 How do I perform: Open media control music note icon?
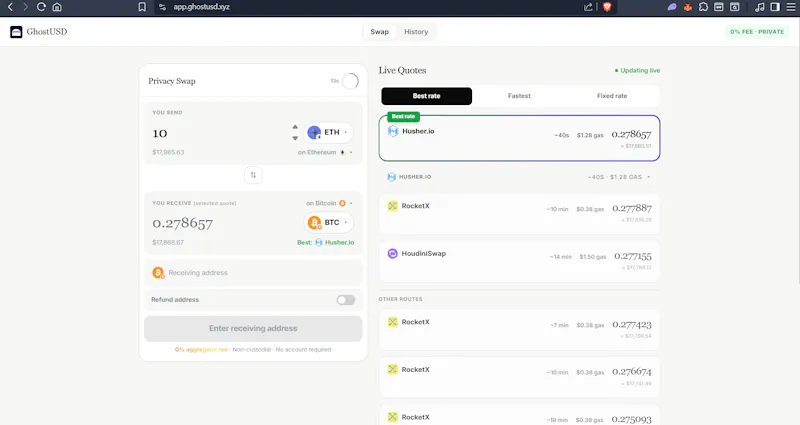[x=760, y=7]
